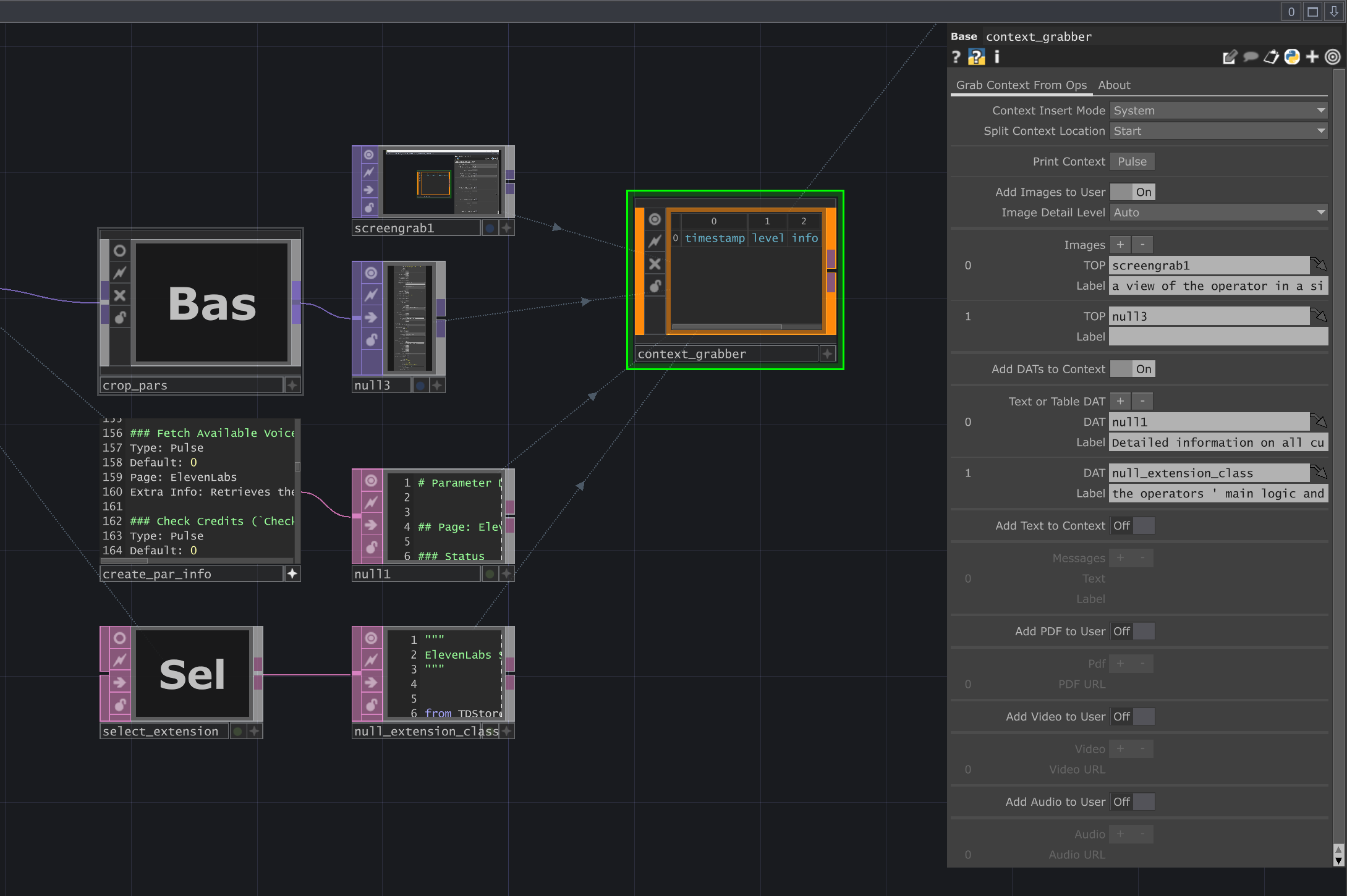
Task: Toggle the Python expression language icon
Action: [x=1292, y=57]
